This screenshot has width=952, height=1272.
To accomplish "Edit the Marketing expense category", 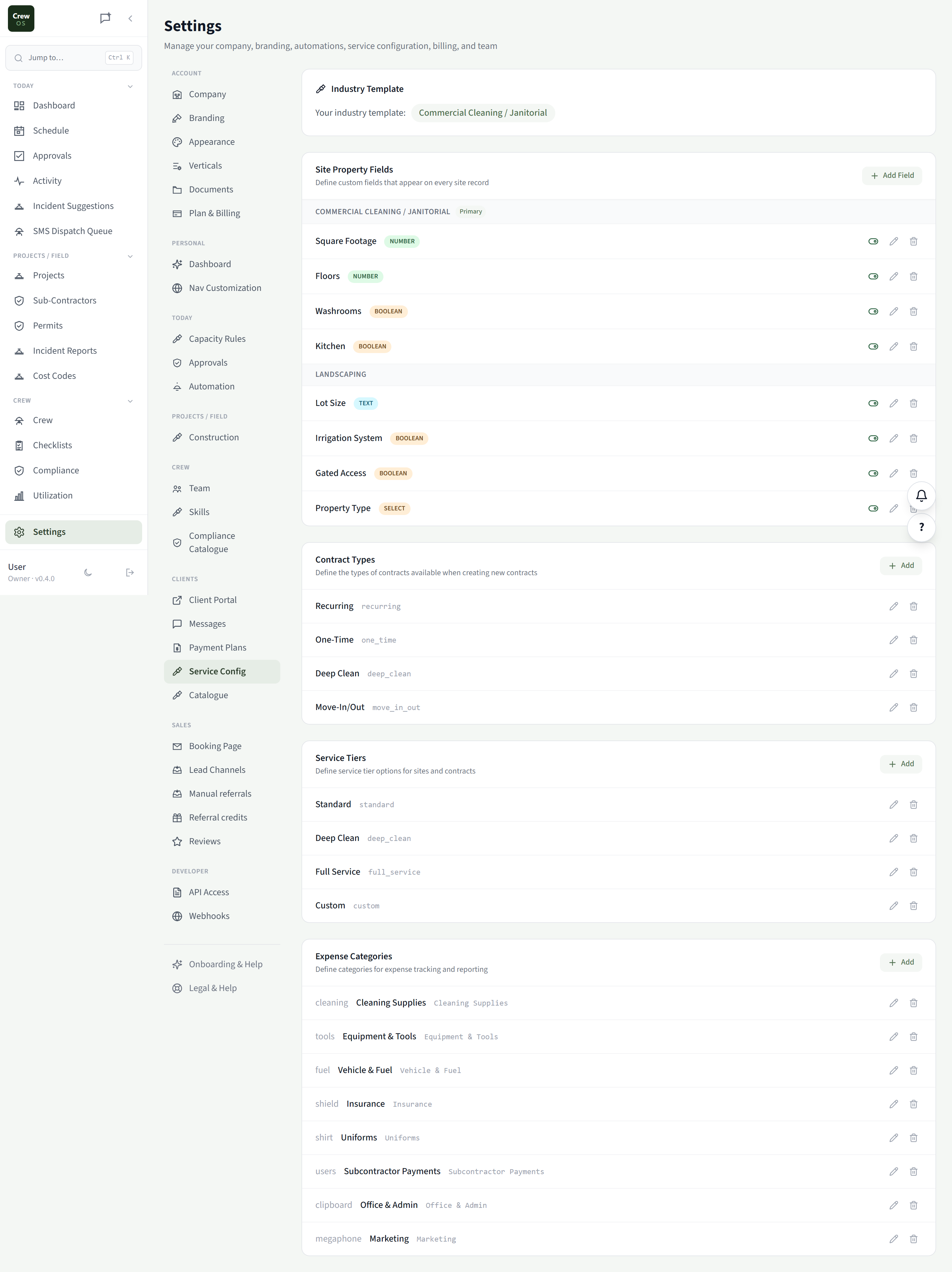I will pyautogui.click(x=893, y=1239).
